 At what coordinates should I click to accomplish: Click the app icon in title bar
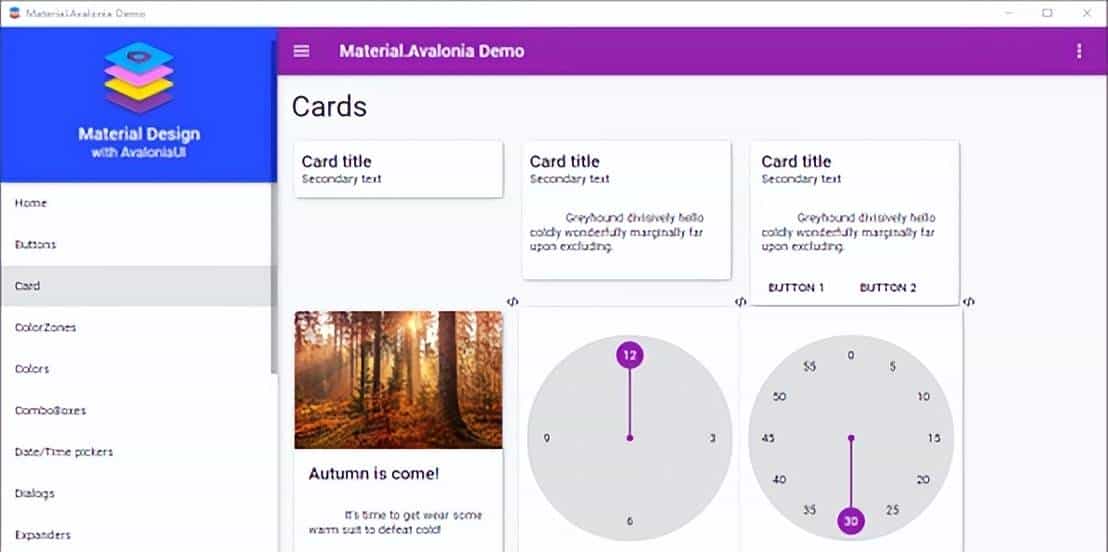[x=14, y=13]
